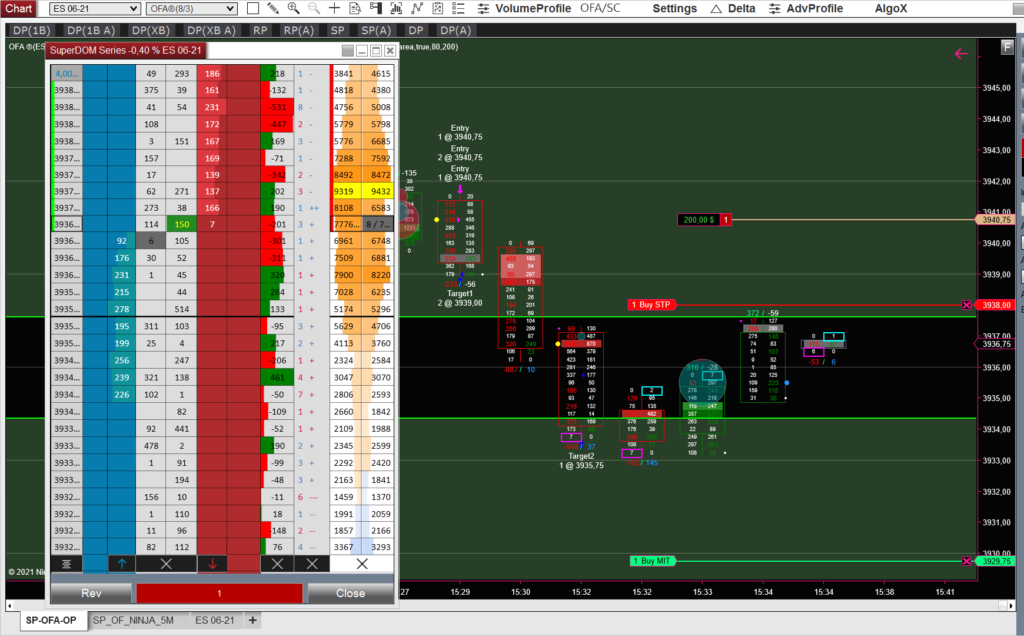Activate the crosshair cursor icon

coord(334,8)
